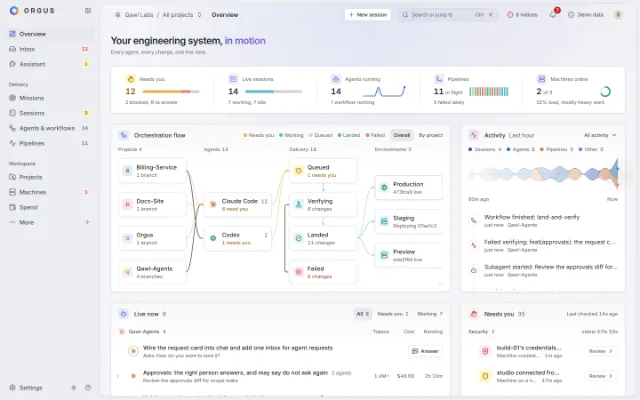Viewport: 640px width, 400px height.
Task: Click the Pipelines stat card icon
Action: 439,79
